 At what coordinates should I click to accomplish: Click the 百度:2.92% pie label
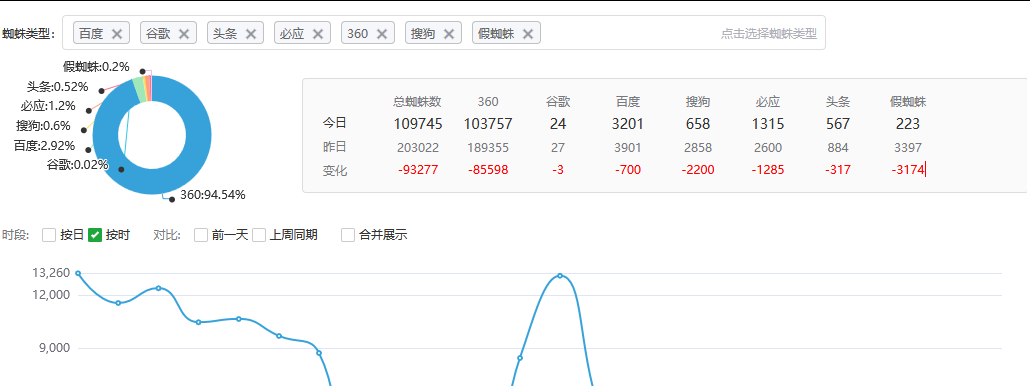[x=44, y=146]
